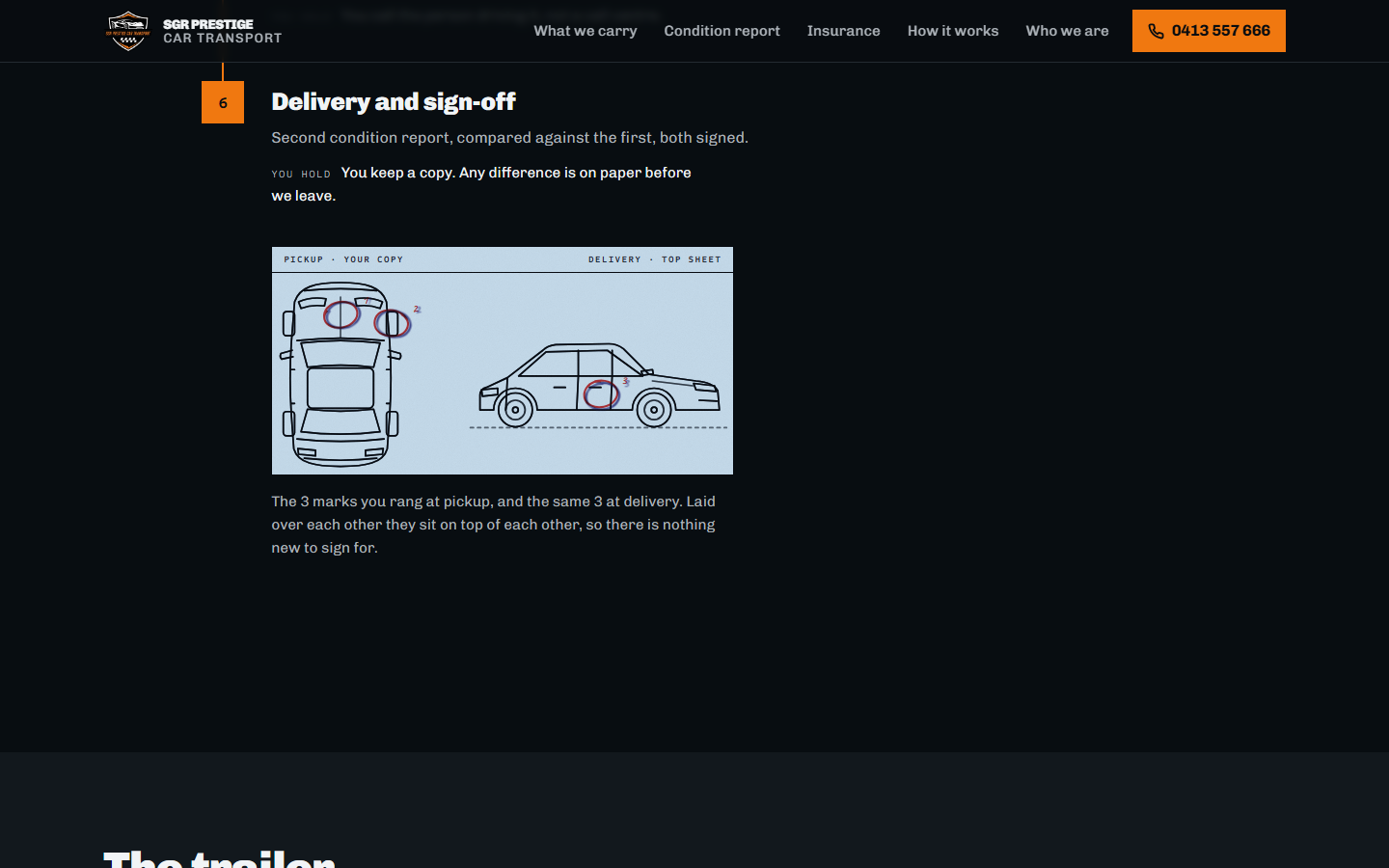The width and height of the screenshot is (1389, 868).
Task: Click the SGR Prestige shield logo icon
Action: [128, 31]
